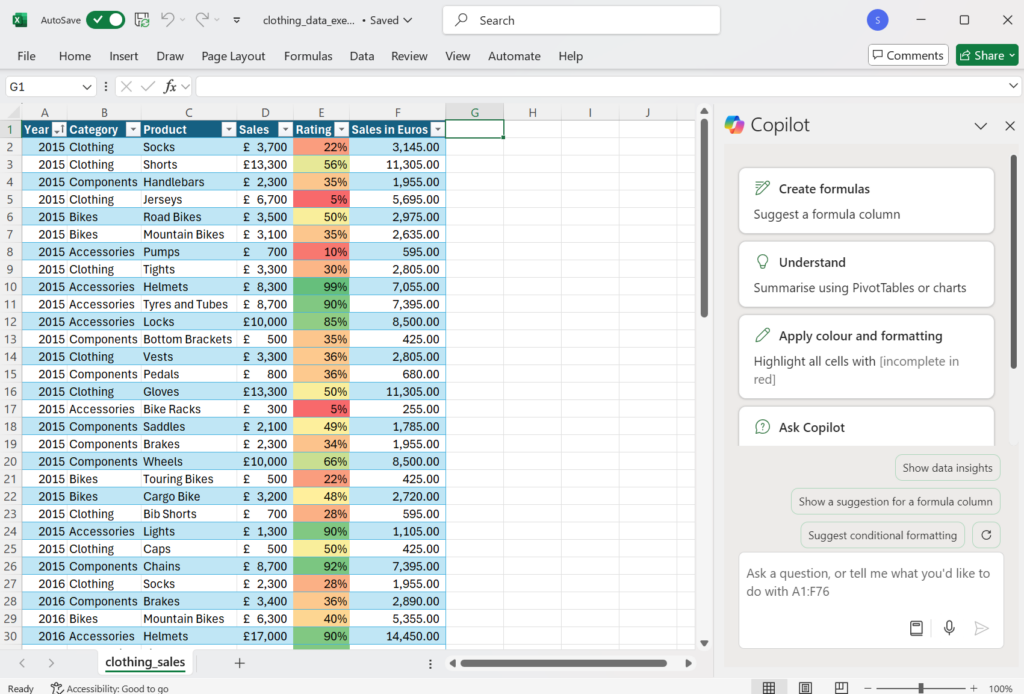1024x694 pixels.
Task: Expand the Name Box dropdown arrow
Action: (87, 87)
